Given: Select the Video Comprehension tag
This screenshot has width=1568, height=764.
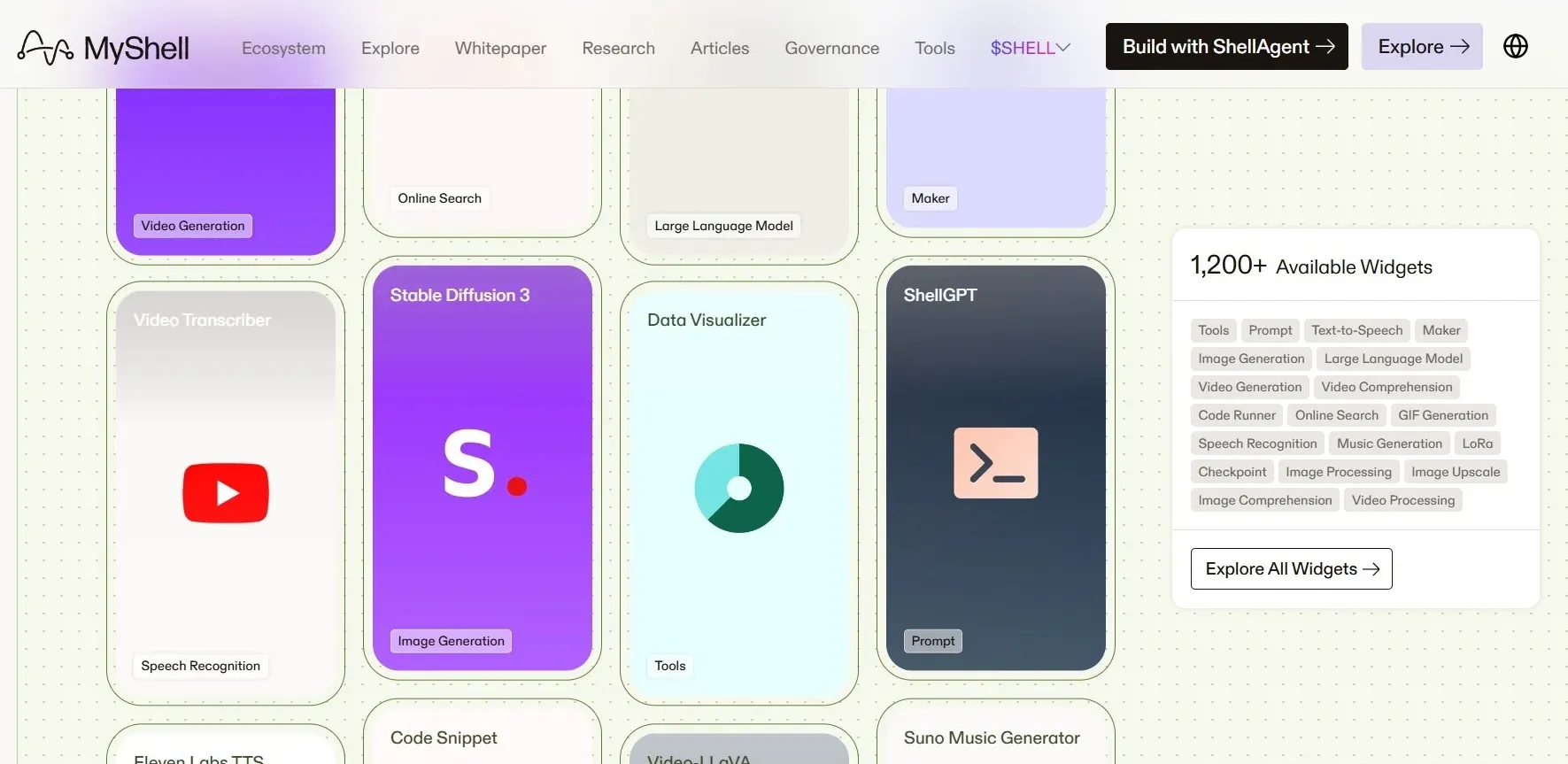Looking at the screenshot, I should [x=1387, y=387].
